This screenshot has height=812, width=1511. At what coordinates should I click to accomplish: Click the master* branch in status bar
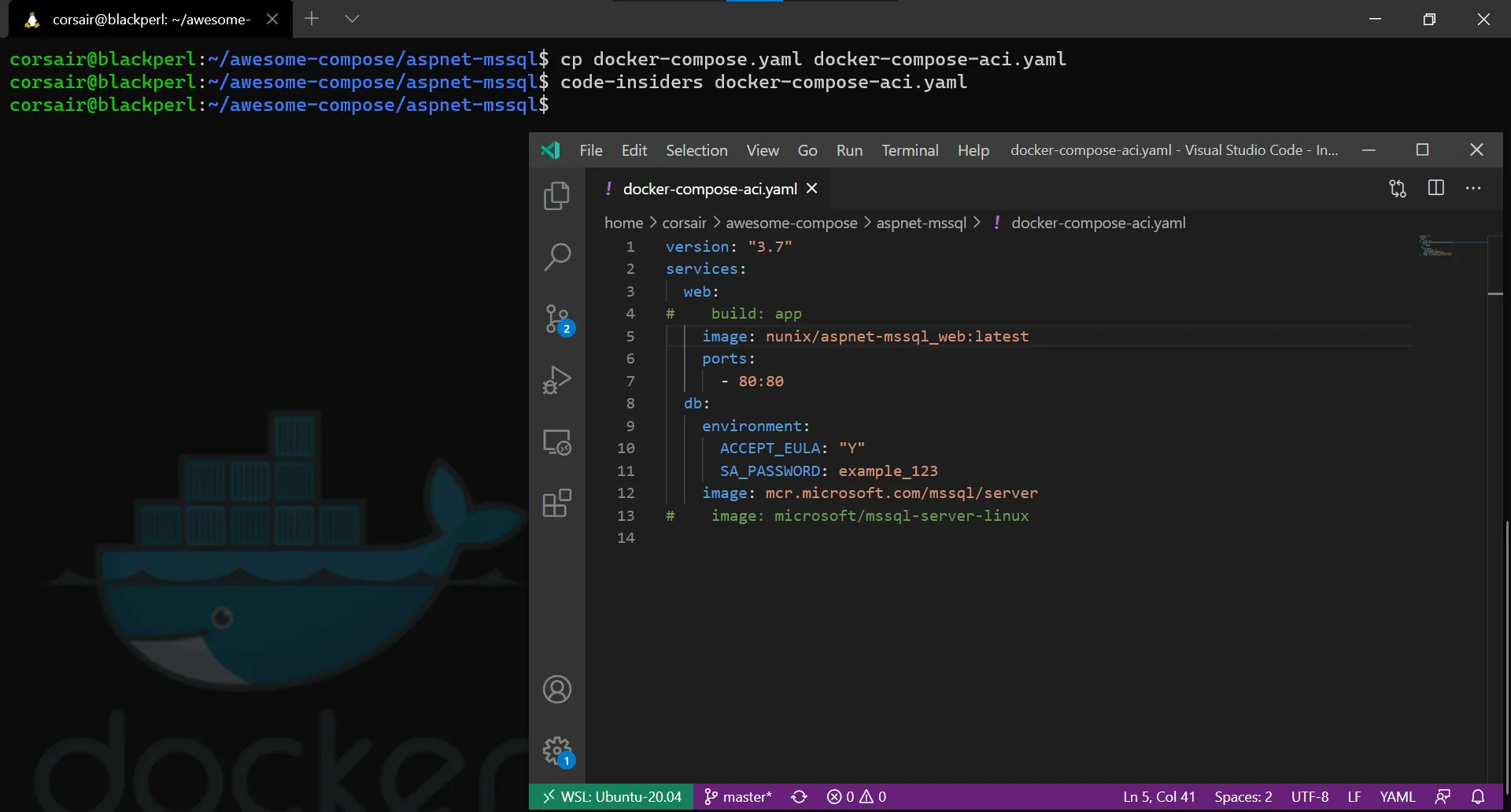tap(737, 797)
